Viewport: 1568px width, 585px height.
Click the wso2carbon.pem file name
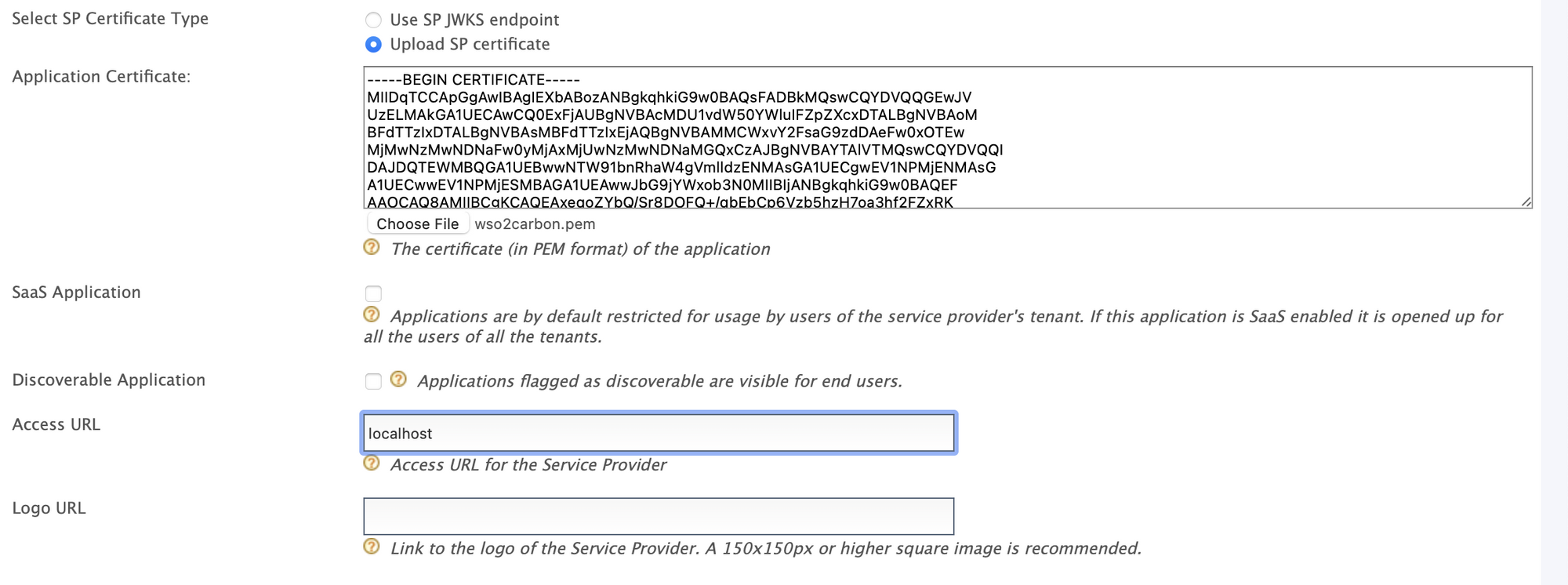(x=535, y=224)
